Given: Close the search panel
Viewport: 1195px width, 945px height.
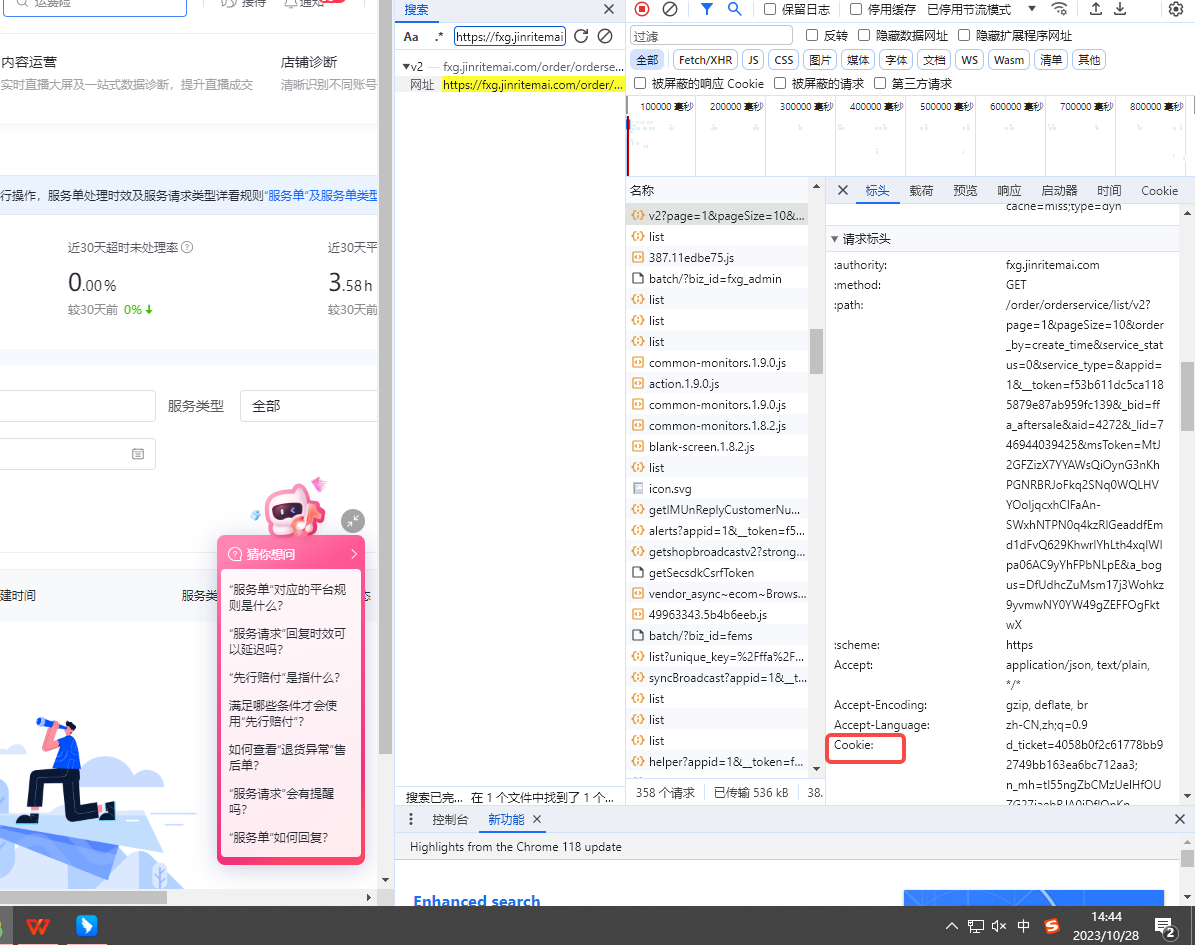Looking at the screenshot, I should click(608, 9).
